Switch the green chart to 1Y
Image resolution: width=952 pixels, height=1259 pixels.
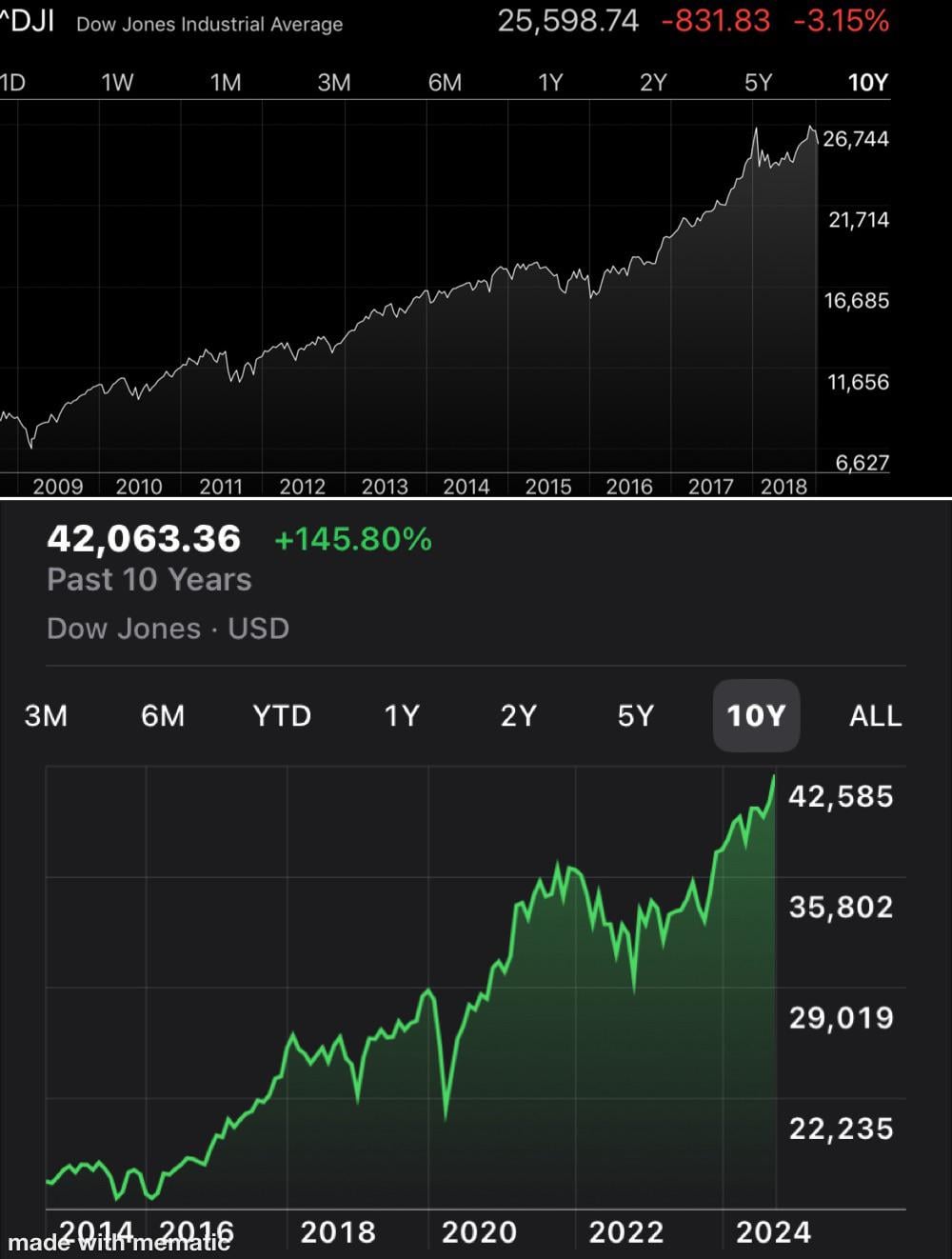point(401,715)
